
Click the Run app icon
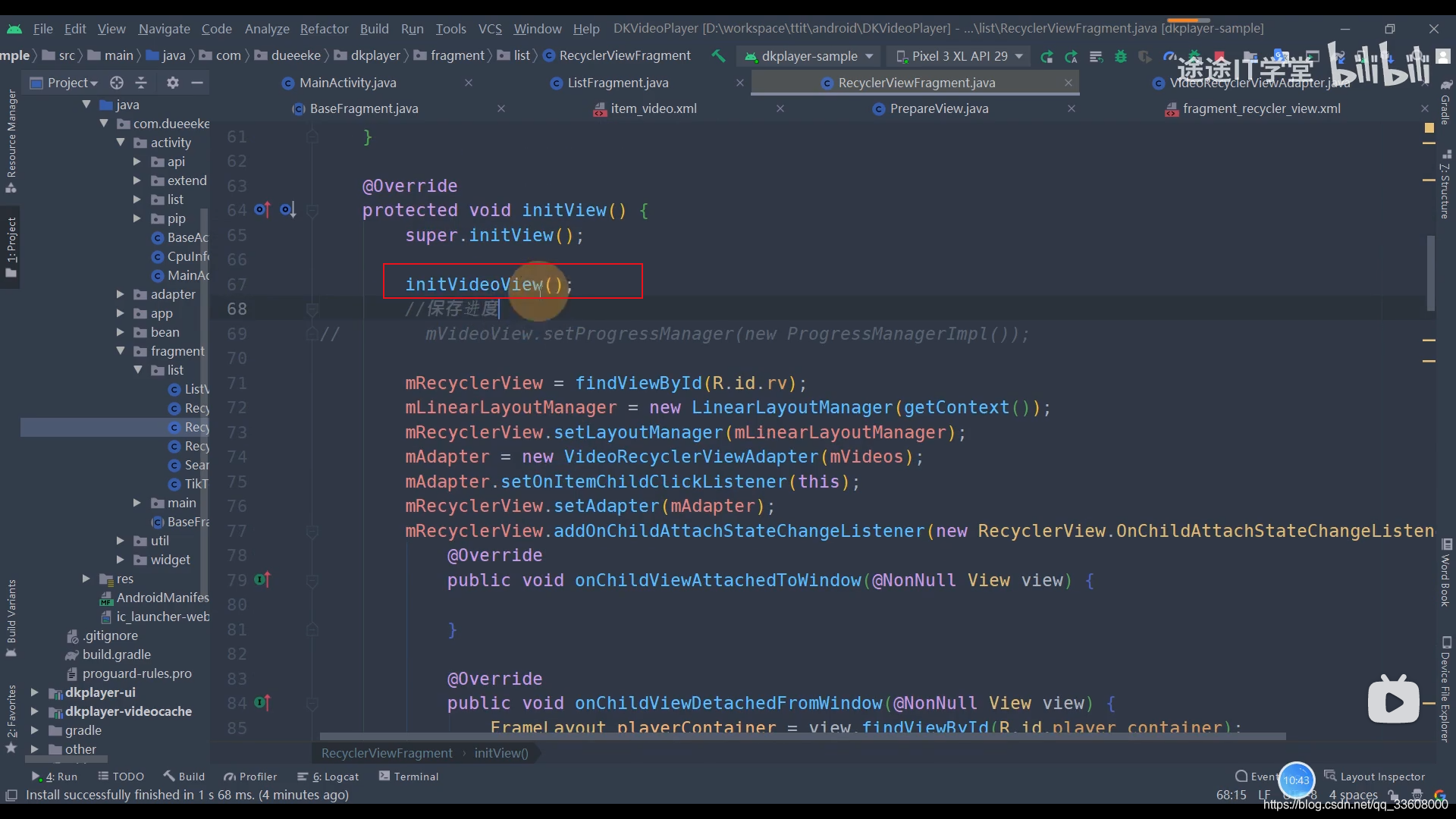[x=1047, y=56]
